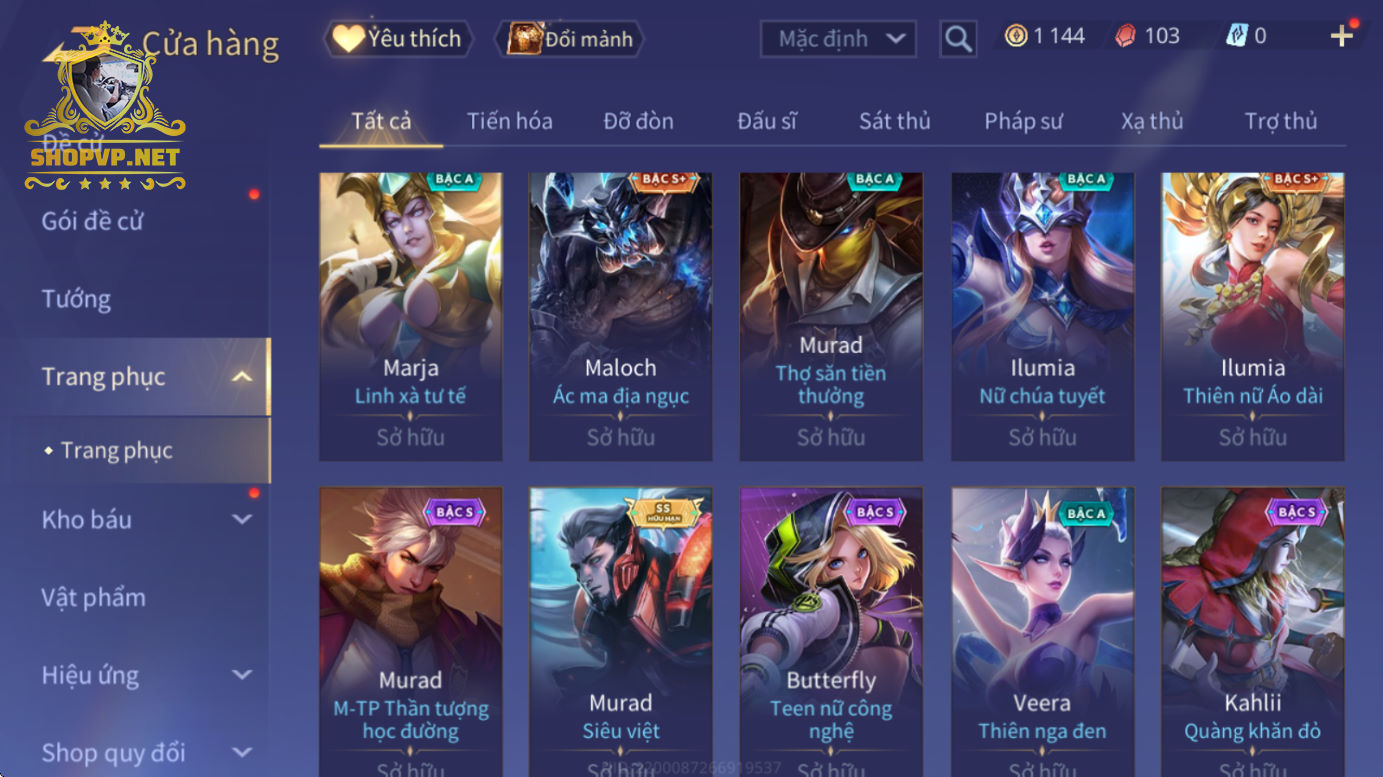
Task: Expand the Kho báu sidebar section
Action: 241,519
